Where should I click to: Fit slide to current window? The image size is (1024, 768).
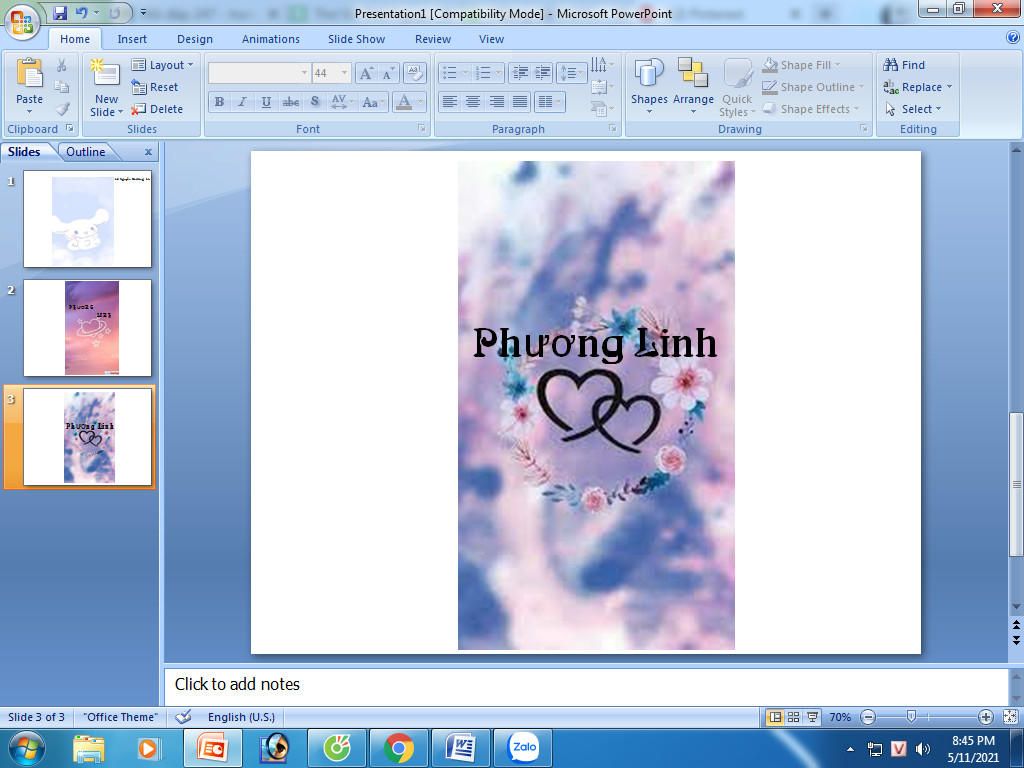point(1010,717)
